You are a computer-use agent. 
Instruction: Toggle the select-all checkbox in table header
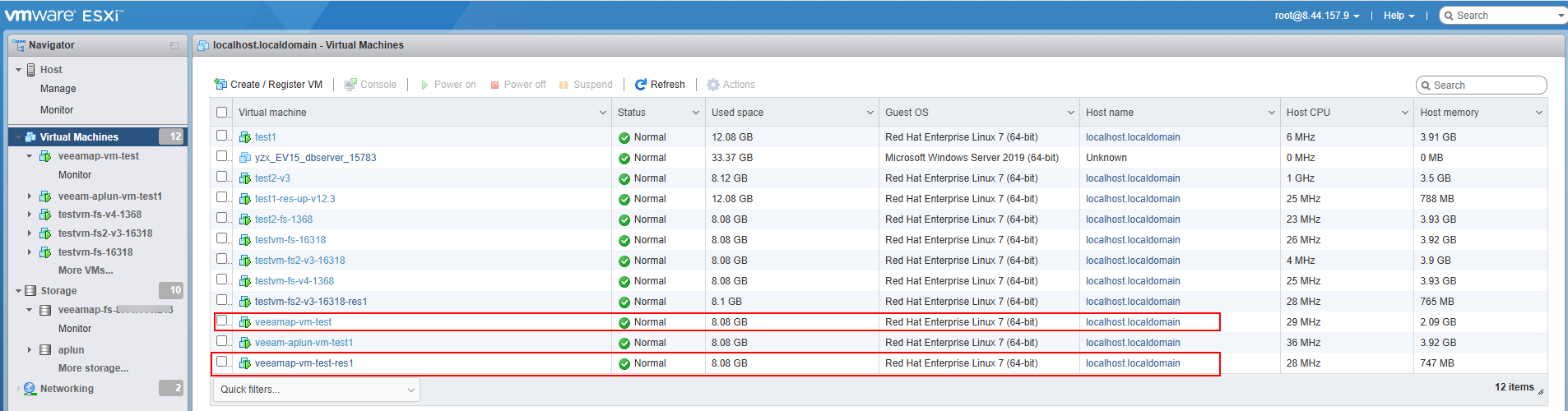tap(222, 113)
